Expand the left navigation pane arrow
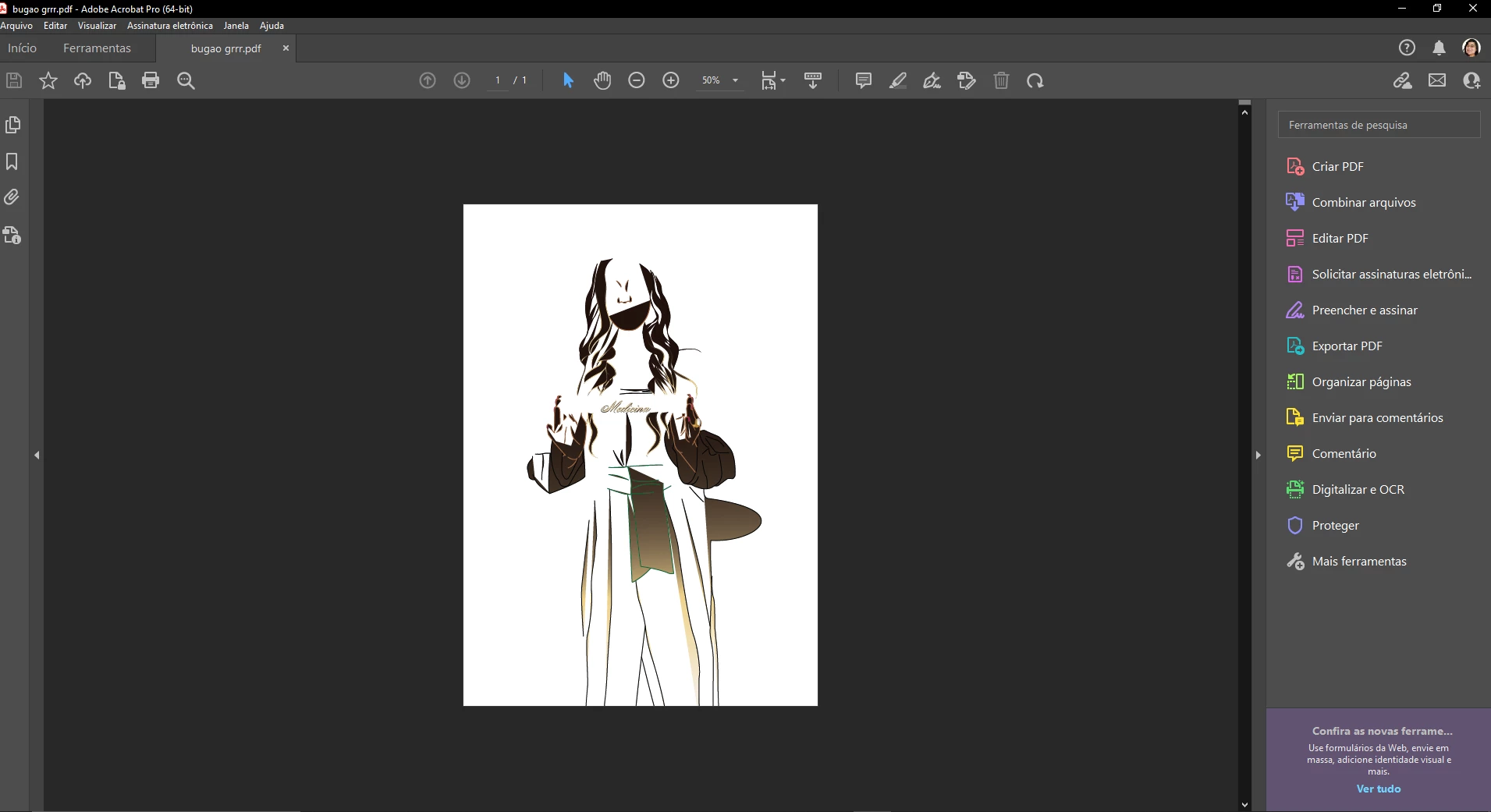Screen dimensions: 1491x812 pos(37,455)
